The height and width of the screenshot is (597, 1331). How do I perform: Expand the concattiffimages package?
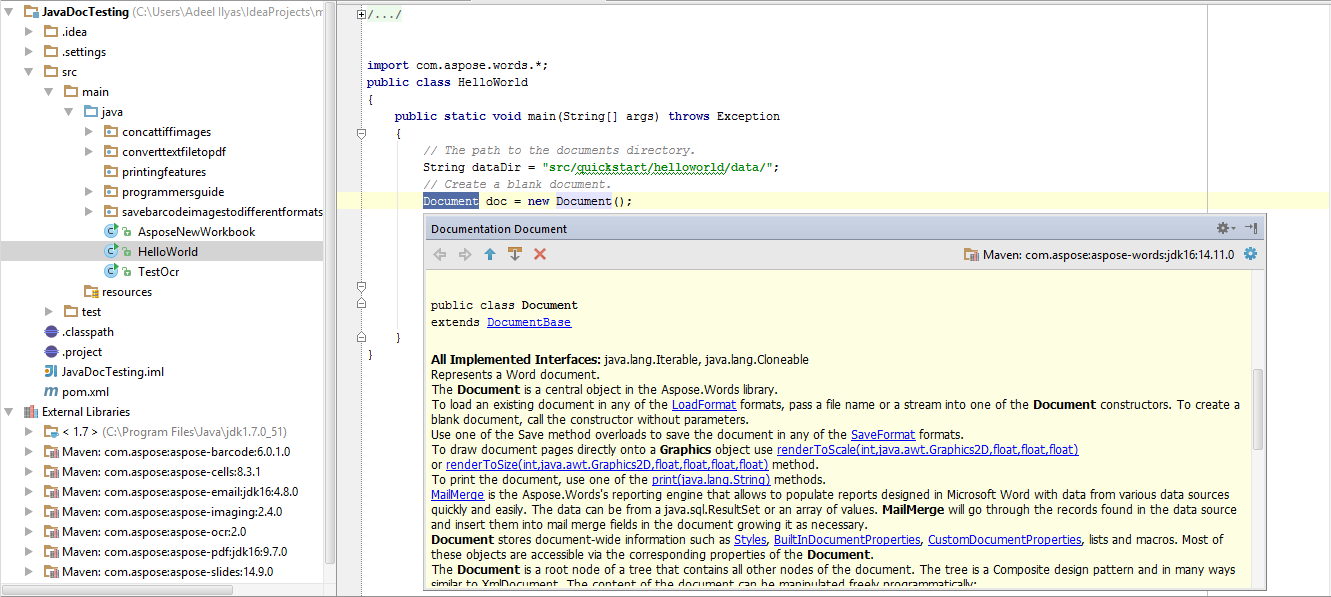(x=89, y=132)
